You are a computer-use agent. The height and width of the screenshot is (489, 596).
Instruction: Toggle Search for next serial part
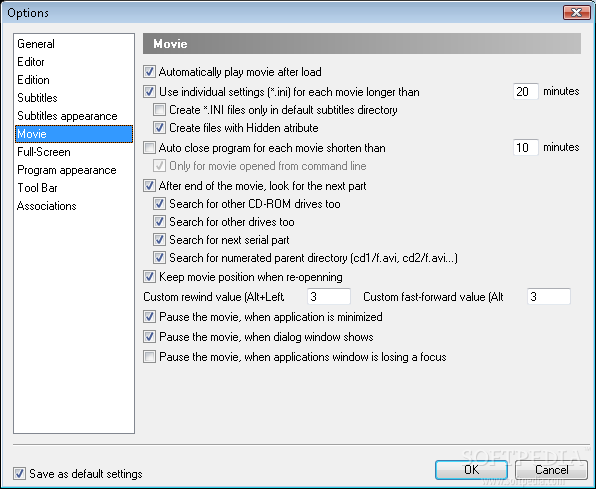click(x=159, y=240)
